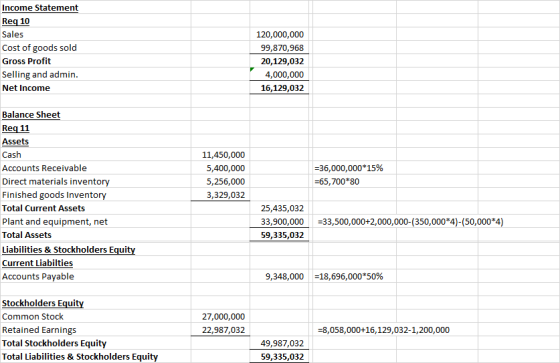This screenshot has width=560, height=363.
Task: Select the Net Income value 16,129,032
Action: pyautogui.click(x=282, y=88)
